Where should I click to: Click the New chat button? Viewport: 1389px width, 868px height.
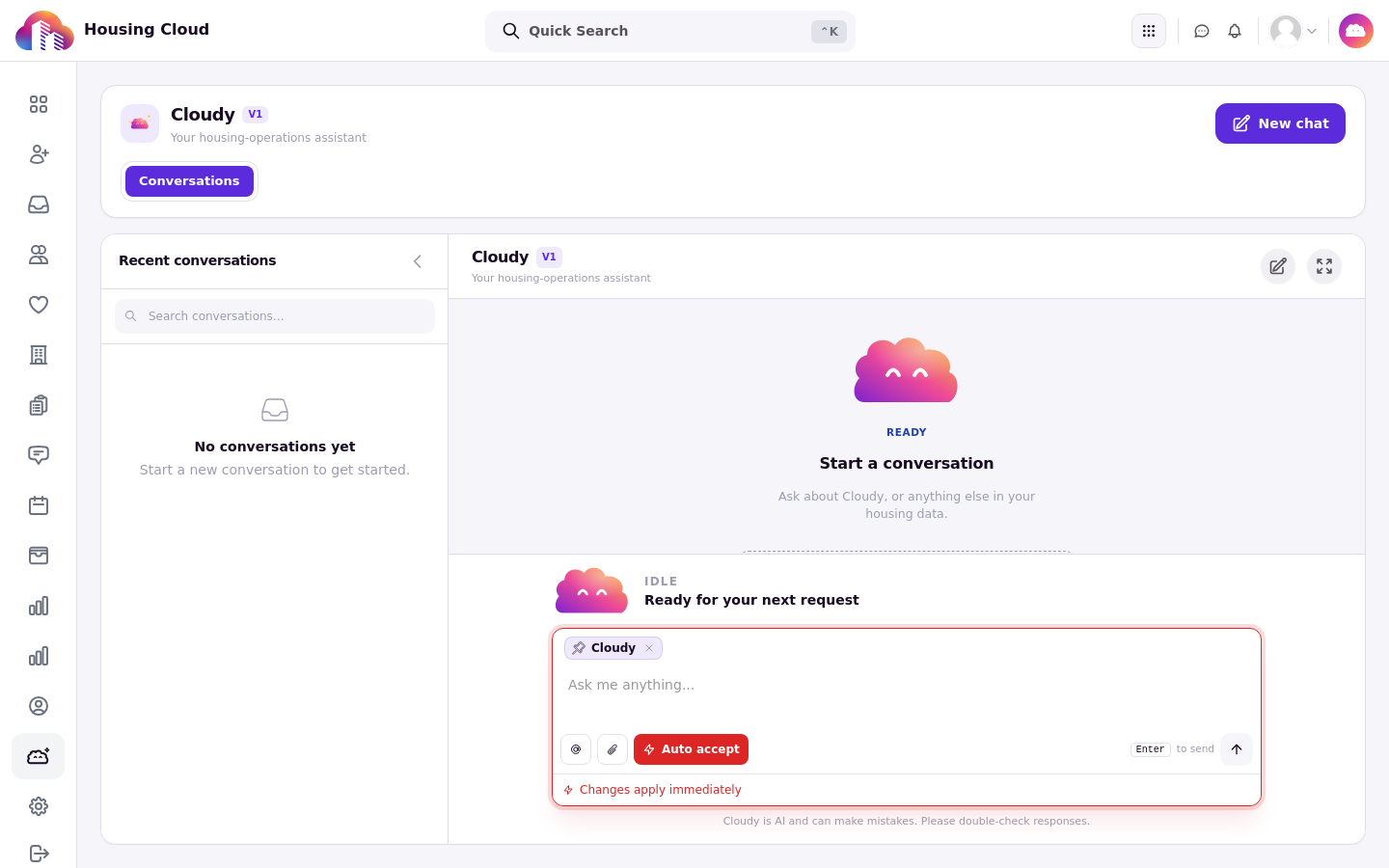click(1280, 123)
